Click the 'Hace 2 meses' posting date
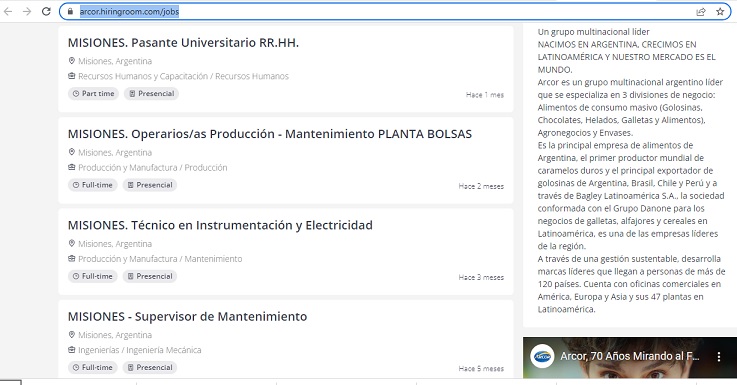Viewport: 737px width, 385px height. click(481, 186)
